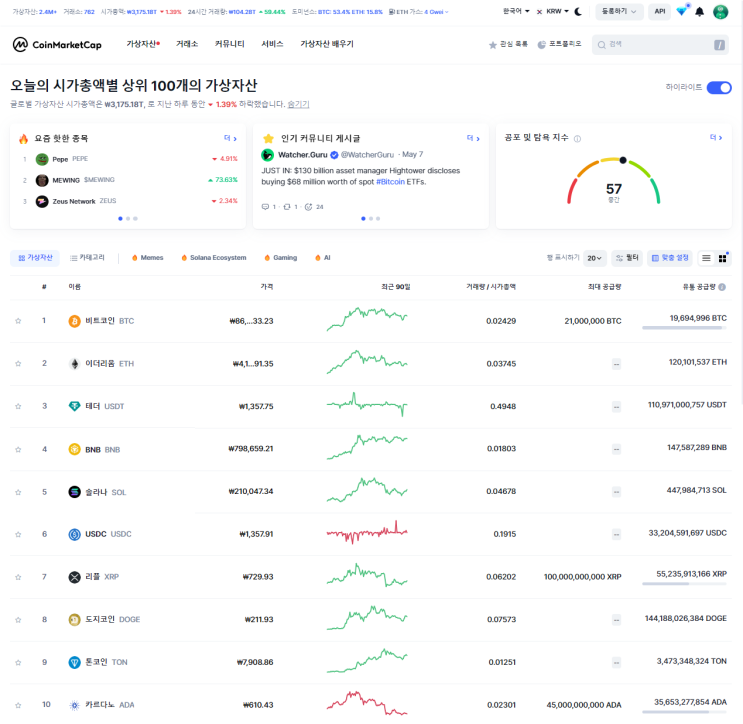The width and height of the screenshot is (743, 724).
Task: Click the Tether coin logo
Action: pyautogui.click(x=74, y=407)
